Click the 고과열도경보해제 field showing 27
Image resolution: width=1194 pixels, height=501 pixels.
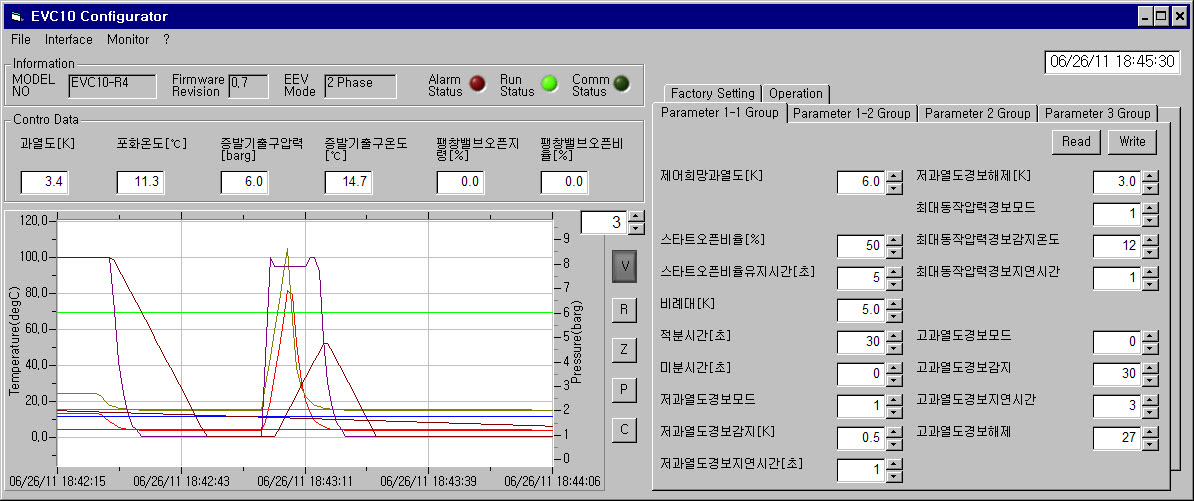click(x=1118, y=438)
